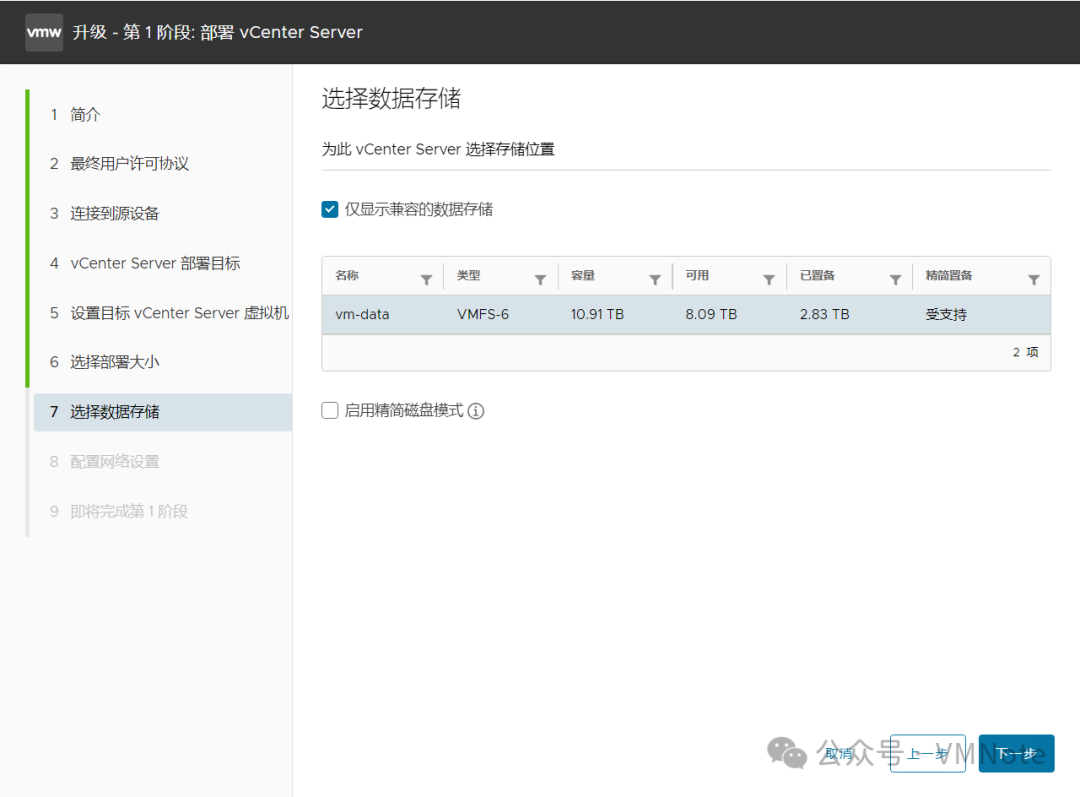Go to step 1 简介

(x=75, y=114)
